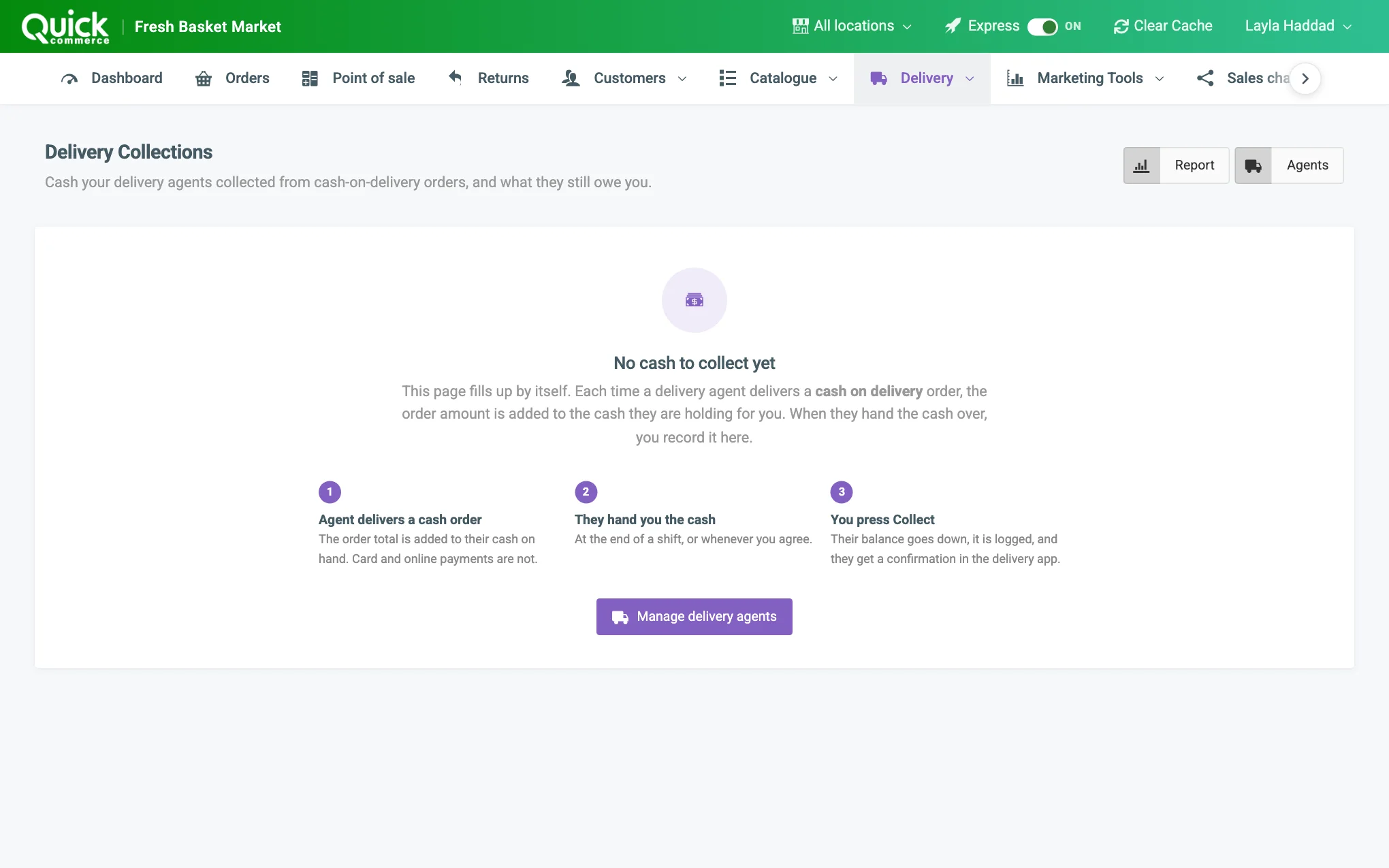Image resolution: width=1389 pixels, height=868 pixels.
Task: Expand the Catalogue menu chevron
Action: [833, 79]
